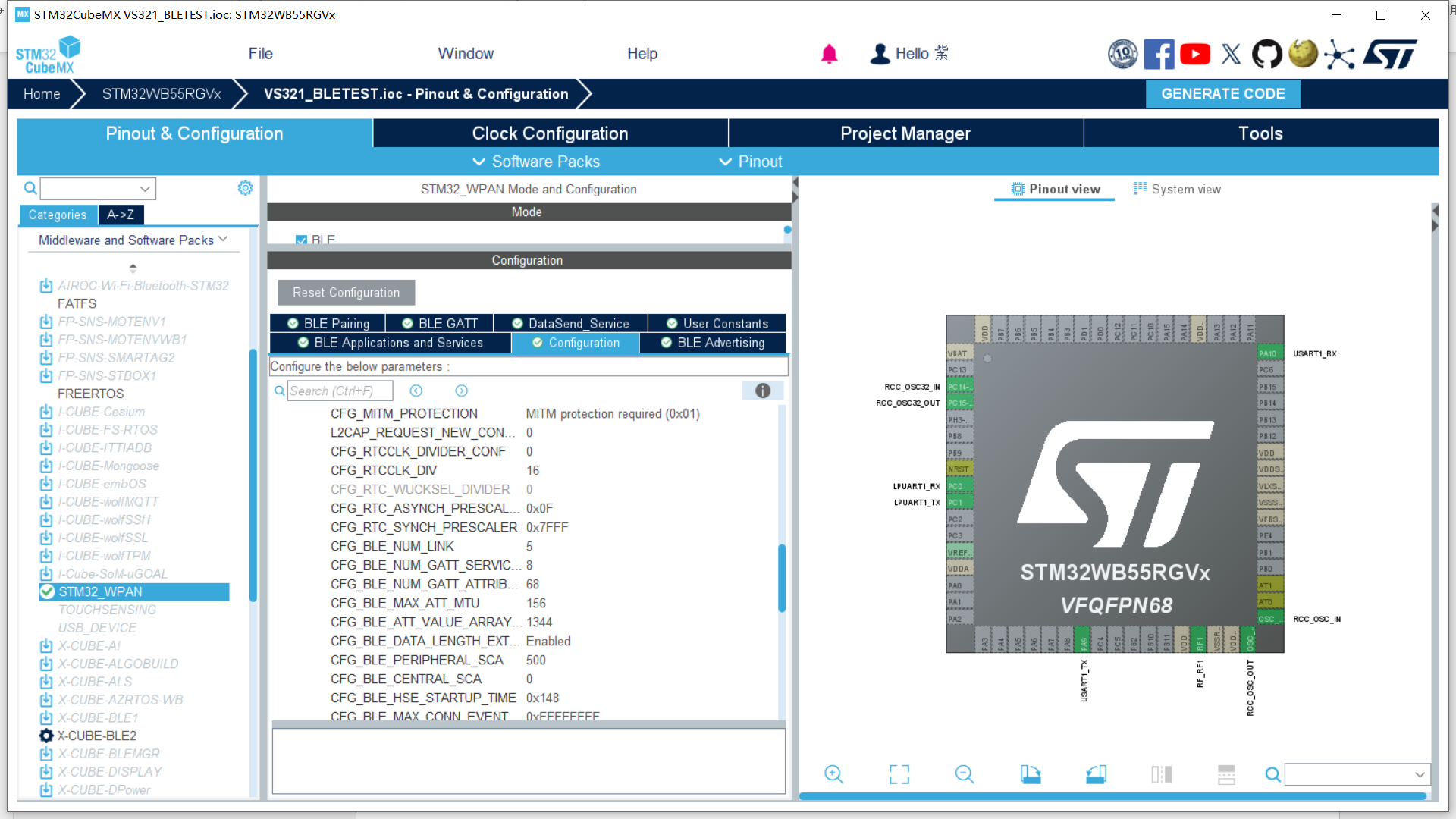Switch to Clock Configuration tab

pyautogui.click(x=550, y=133)
